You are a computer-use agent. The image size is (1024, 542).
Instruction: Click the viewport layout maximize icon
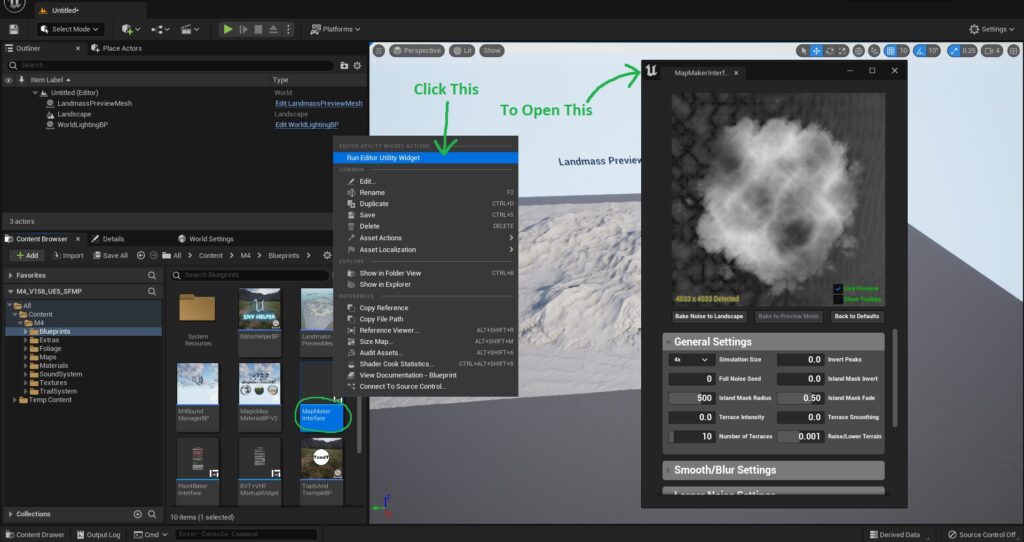point(1014,50)
